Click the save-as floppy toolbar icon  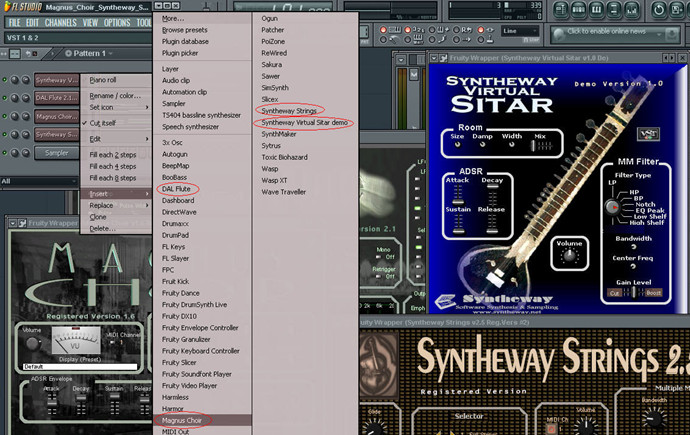pyautogui.click(x=677, y=10)
